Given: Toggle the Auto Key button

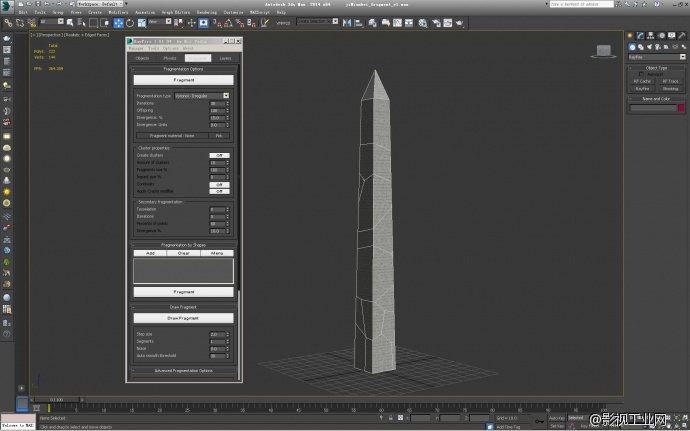Looking at the screenshot, I should point(557,418).
